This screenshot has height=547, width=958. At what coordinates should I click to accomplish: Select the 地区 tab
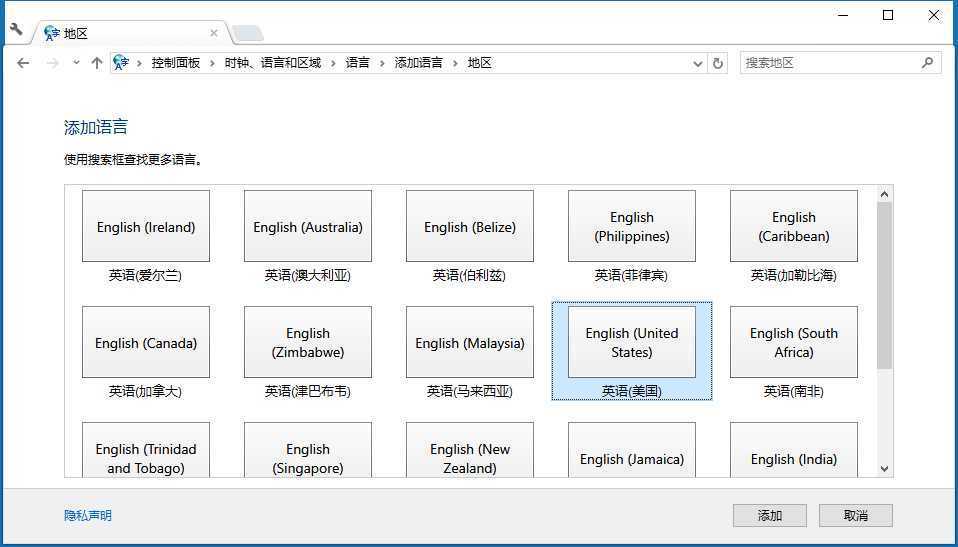[x=130, y=33]
